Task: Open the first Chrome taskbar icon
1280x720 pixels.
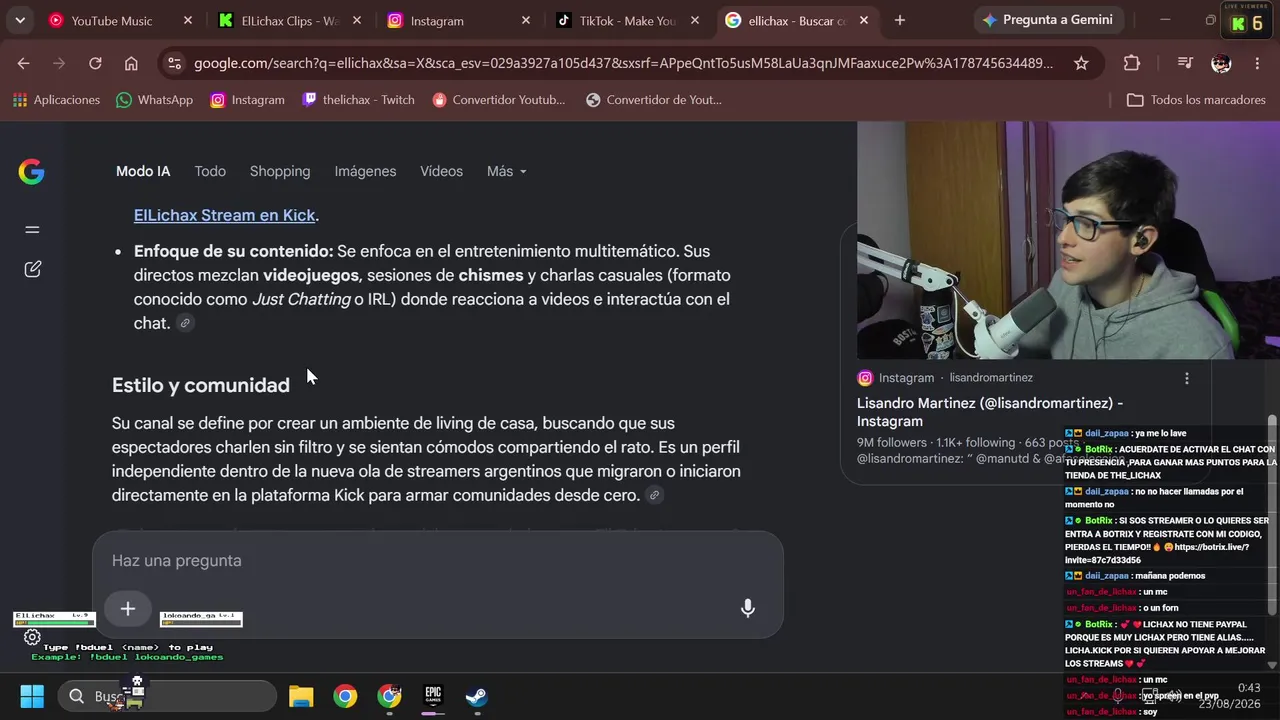Action: (x=345, y=696)
